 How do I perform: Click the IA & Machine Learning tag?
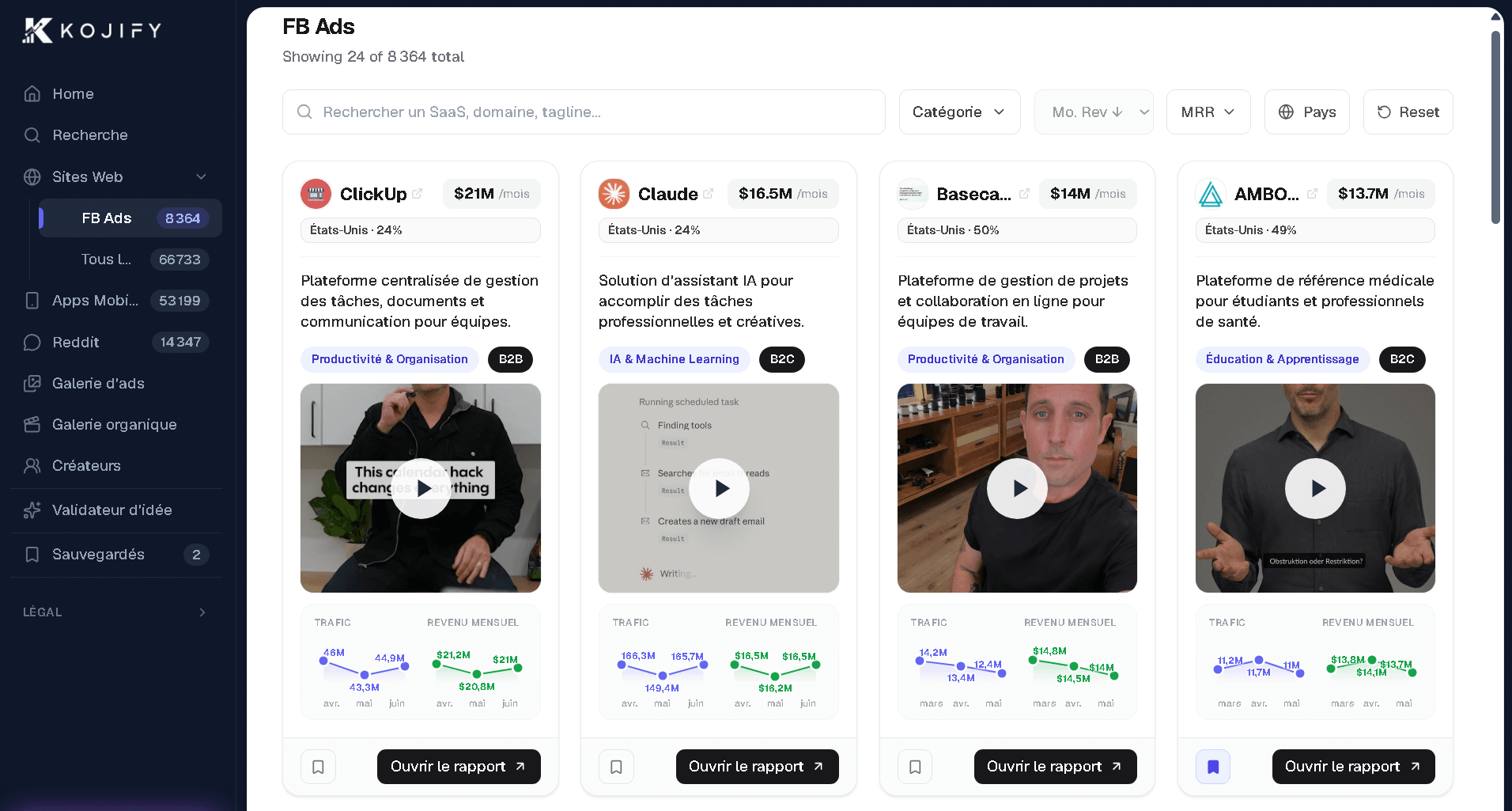click(674, 359)
